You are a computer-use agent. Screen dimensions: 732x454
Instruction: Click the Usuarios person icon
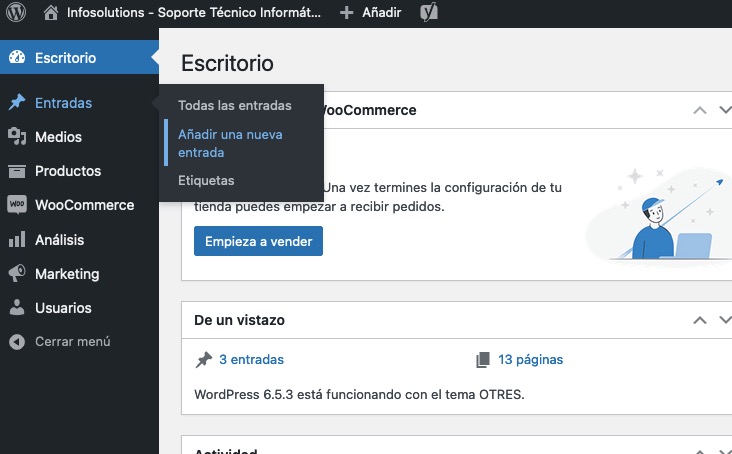(x=17, y=307)
